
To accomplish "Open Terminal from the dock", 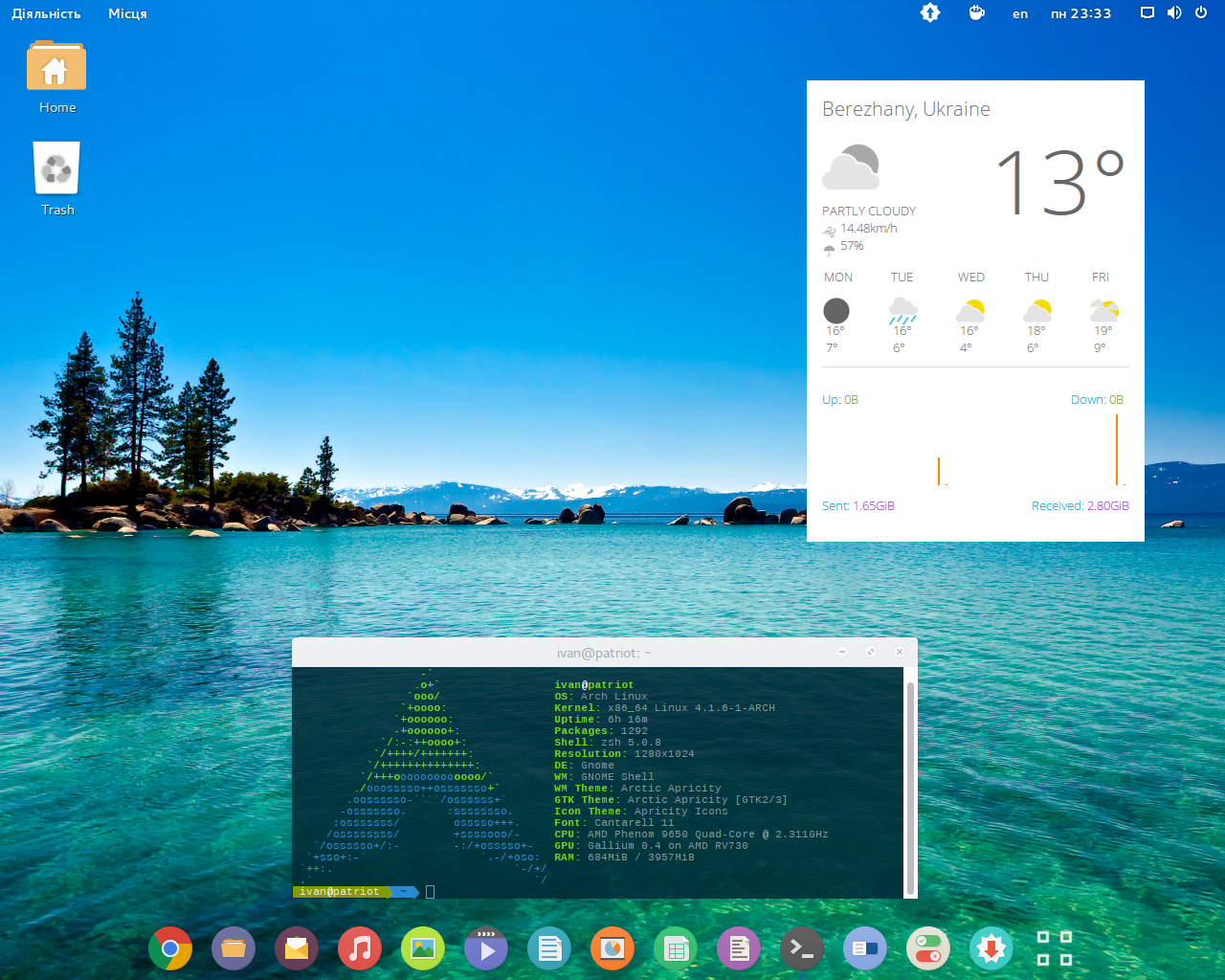I will click(802, 948).
